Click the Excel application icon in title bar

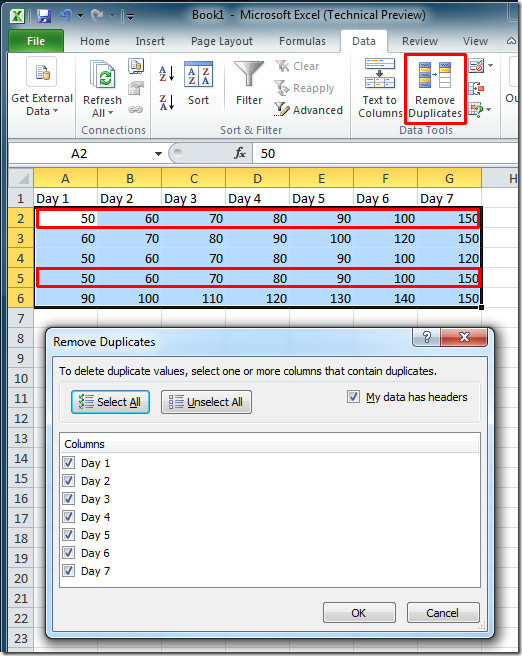point(17,16)
